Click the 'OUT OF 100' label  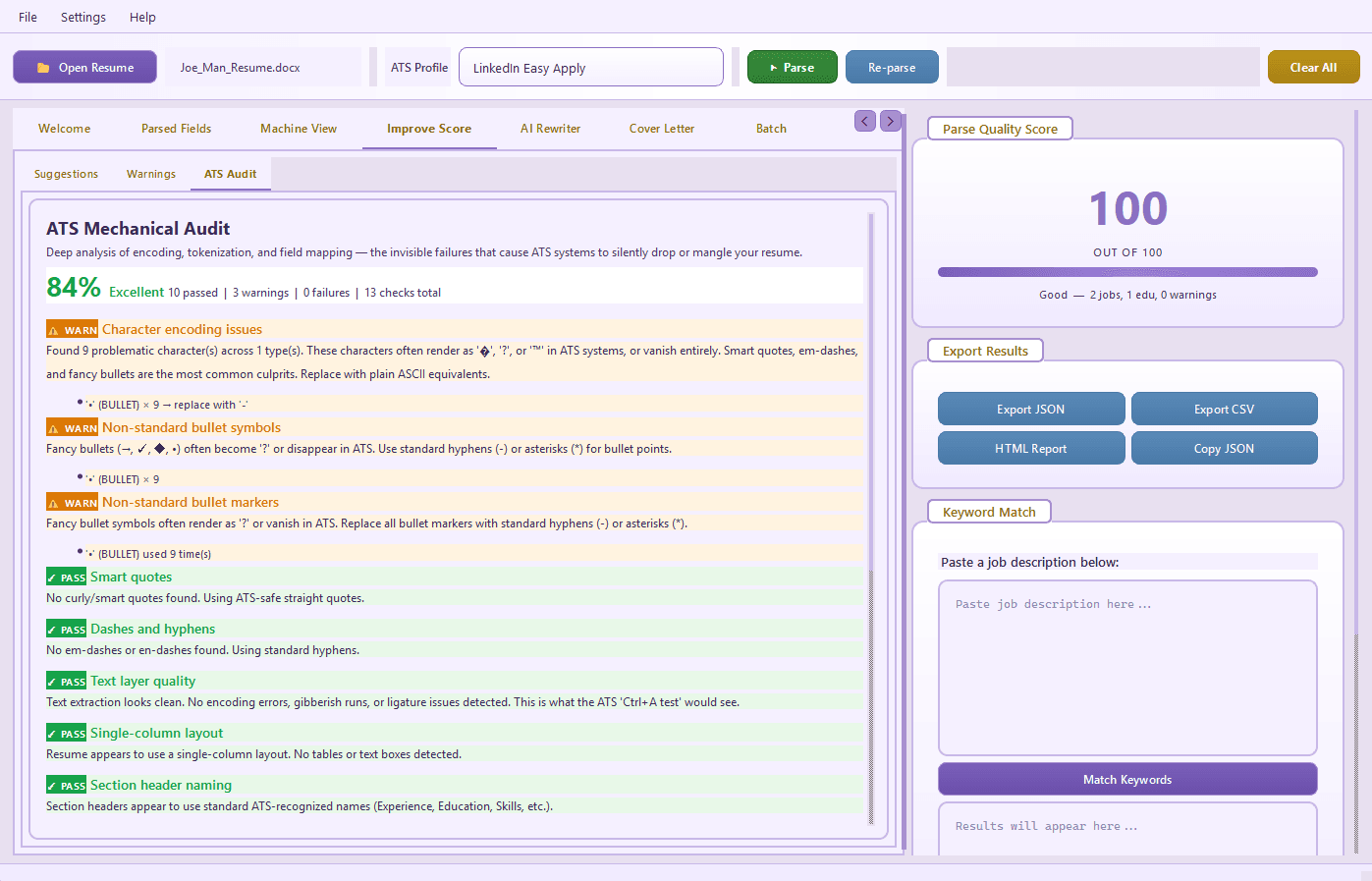pos(1127,252)
